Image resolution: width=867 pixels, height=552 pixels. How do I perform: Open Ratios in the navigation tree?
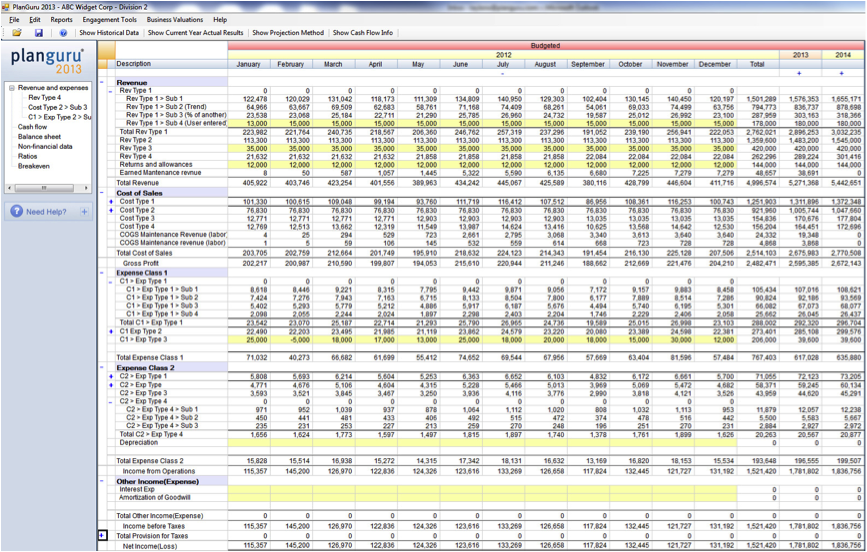click(28, 157)
